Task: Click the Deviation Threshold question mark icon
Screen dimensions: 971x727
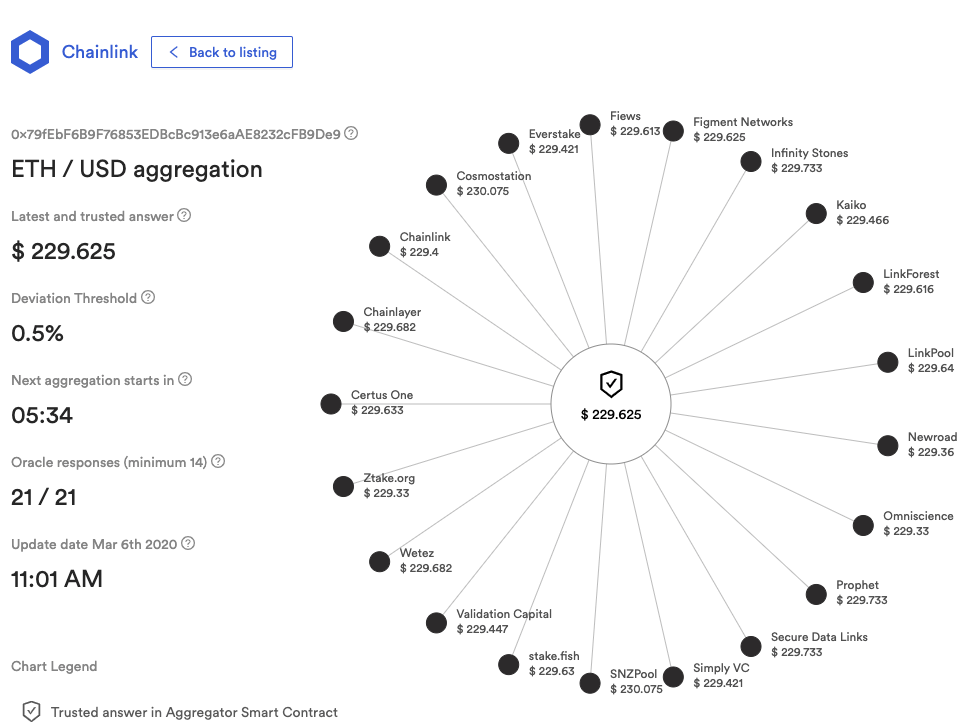Action: [148, 297]
